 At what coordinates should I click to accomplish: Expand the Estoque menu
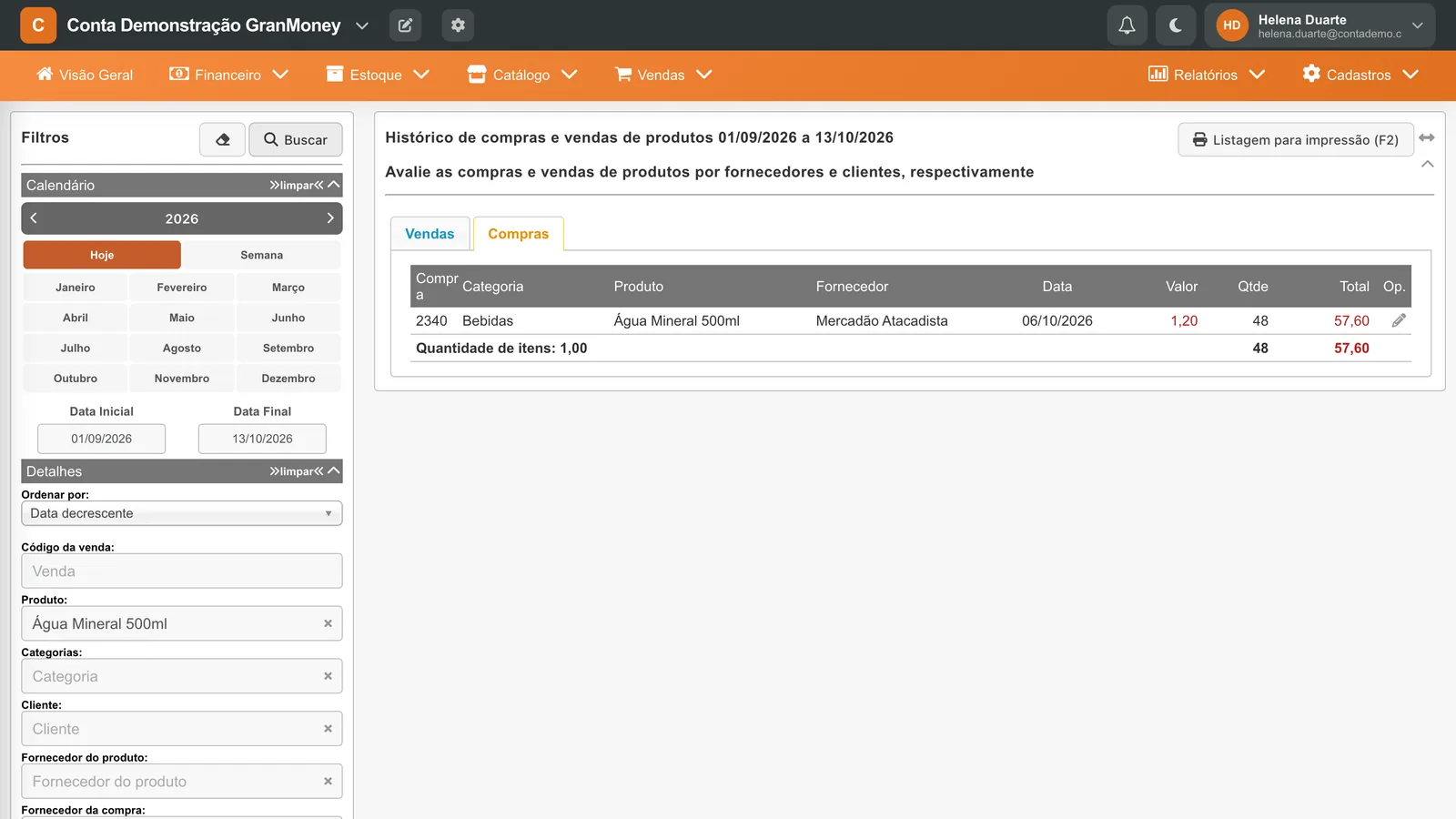click(x=378, y=75)
